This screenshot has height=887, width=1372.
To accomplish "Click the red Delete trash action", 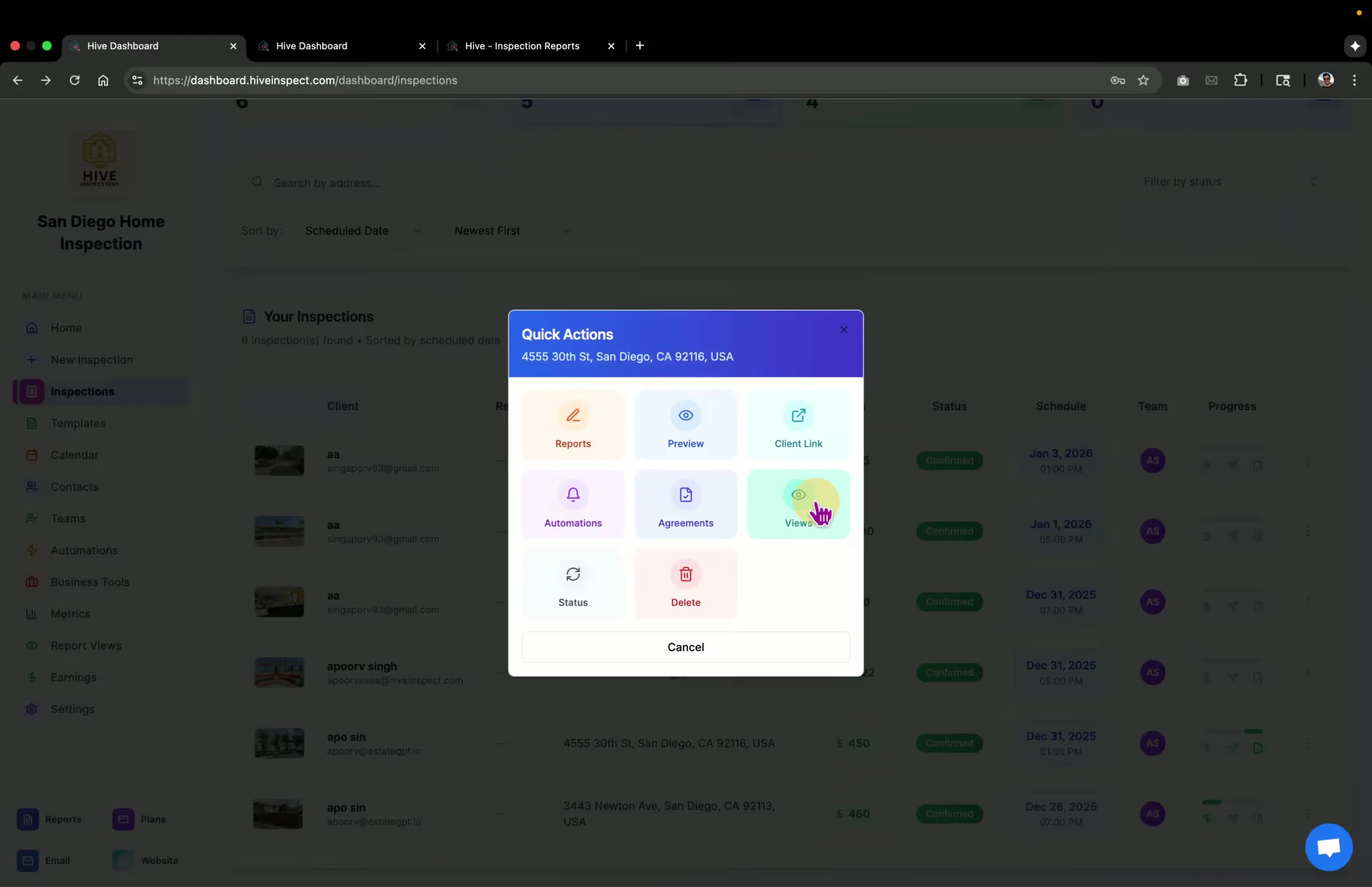I will 685,584.
